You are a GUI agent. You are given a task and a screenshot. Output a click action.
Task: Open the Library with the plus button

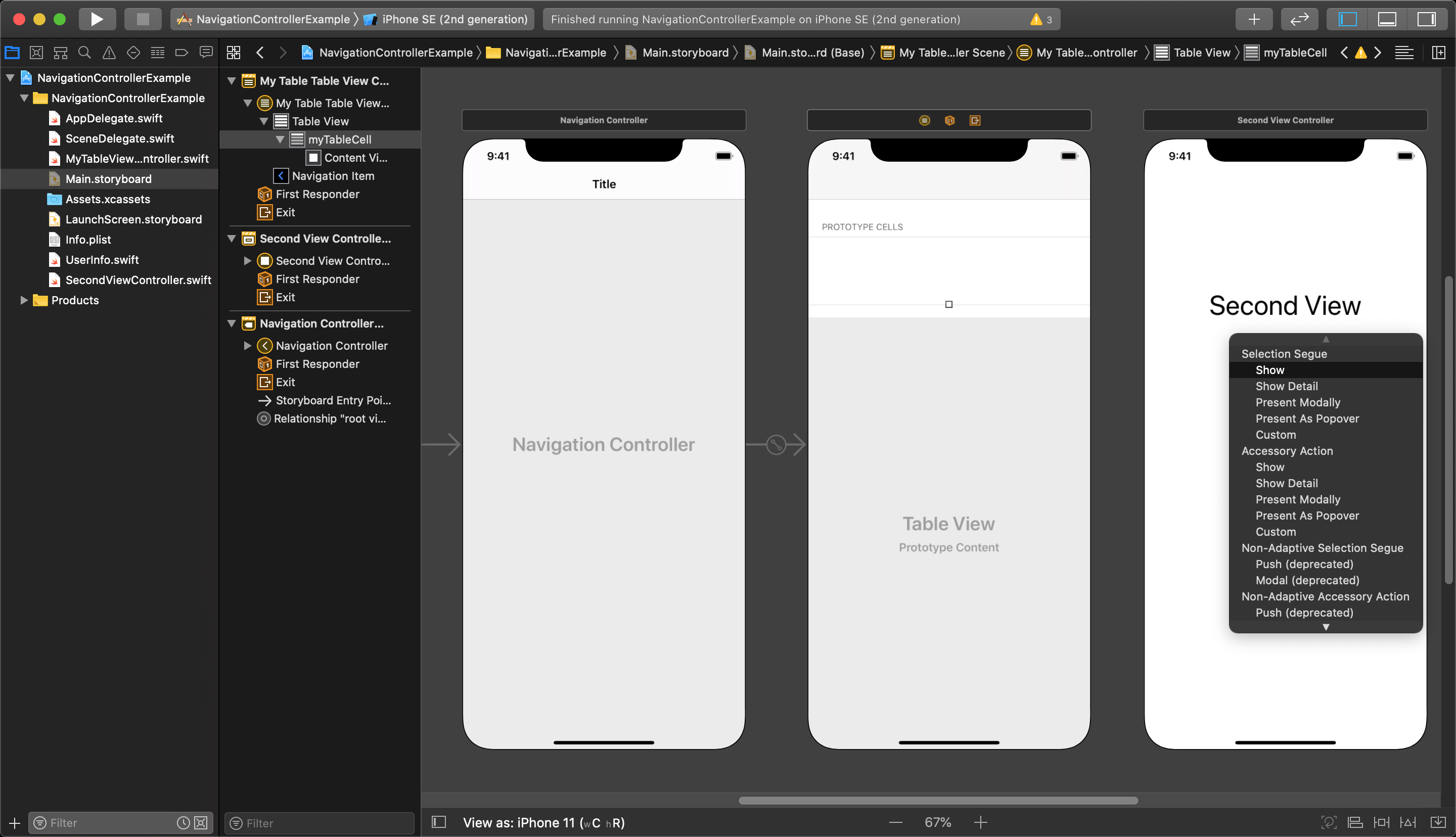(x=1254, y=19)
